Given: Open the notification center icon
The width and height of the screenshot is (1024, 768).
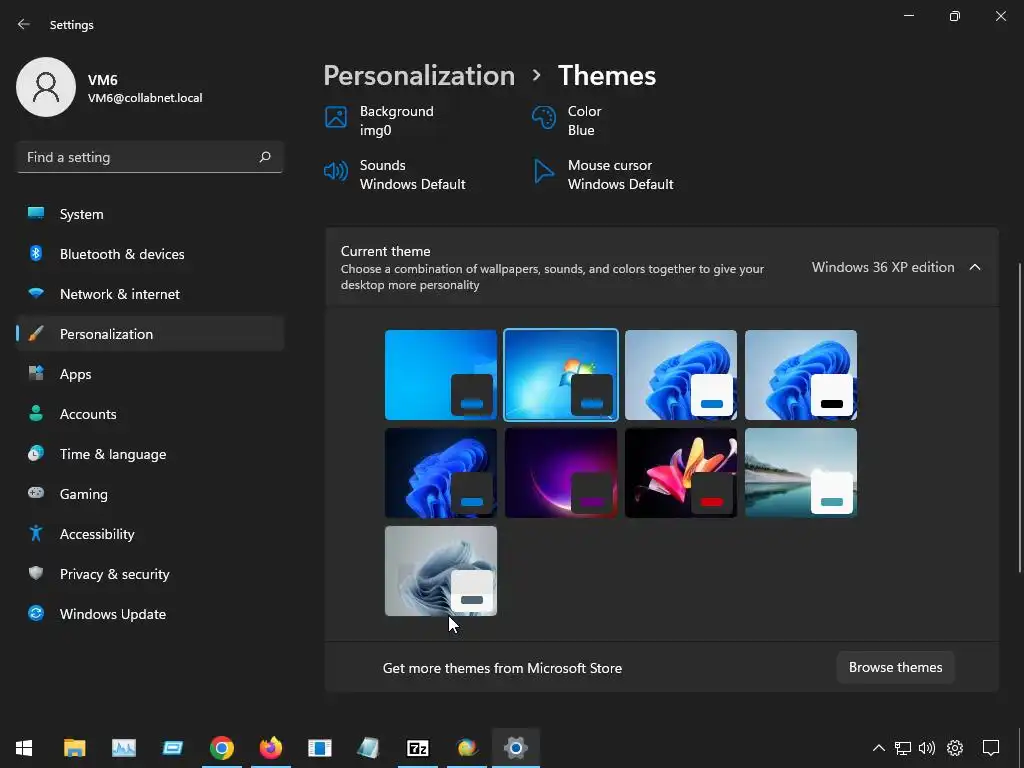Looking at the screenshot, I should [x=991, y=748].
